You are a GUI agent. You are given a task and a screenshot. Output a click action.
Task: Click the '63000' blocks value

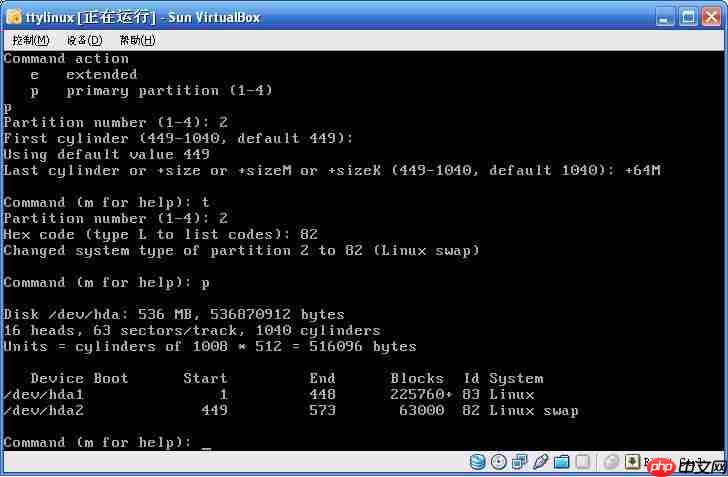coord(422,411)
